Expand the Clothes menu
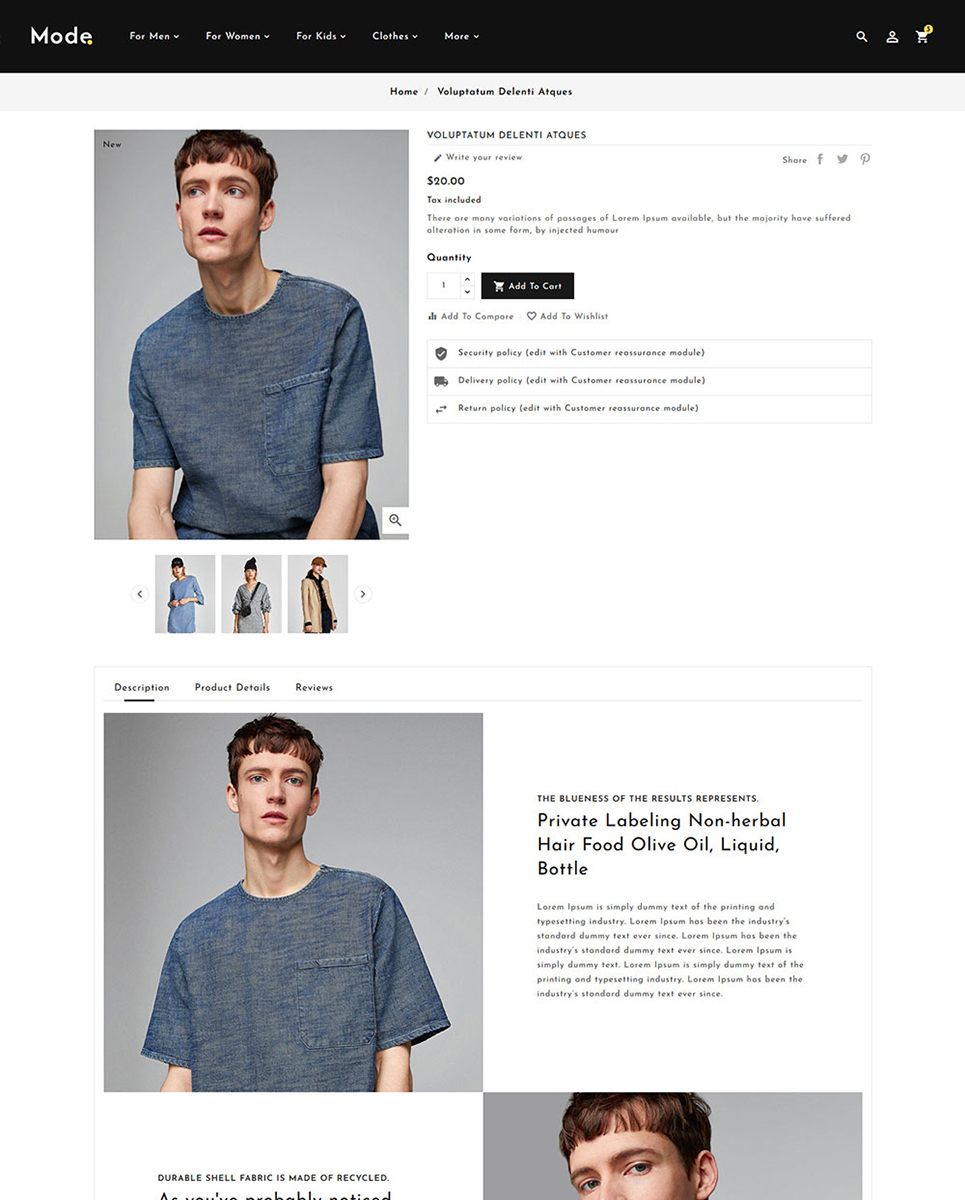Screen dimensions: 965x1200 (395, 36)
